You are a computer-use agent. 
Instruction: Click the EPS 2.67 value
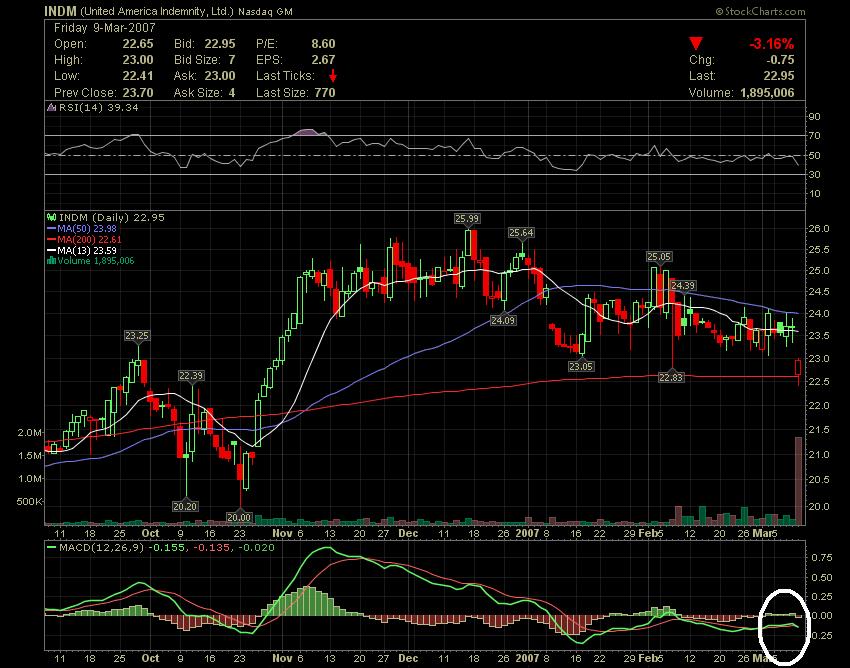(x=323, y=60)
